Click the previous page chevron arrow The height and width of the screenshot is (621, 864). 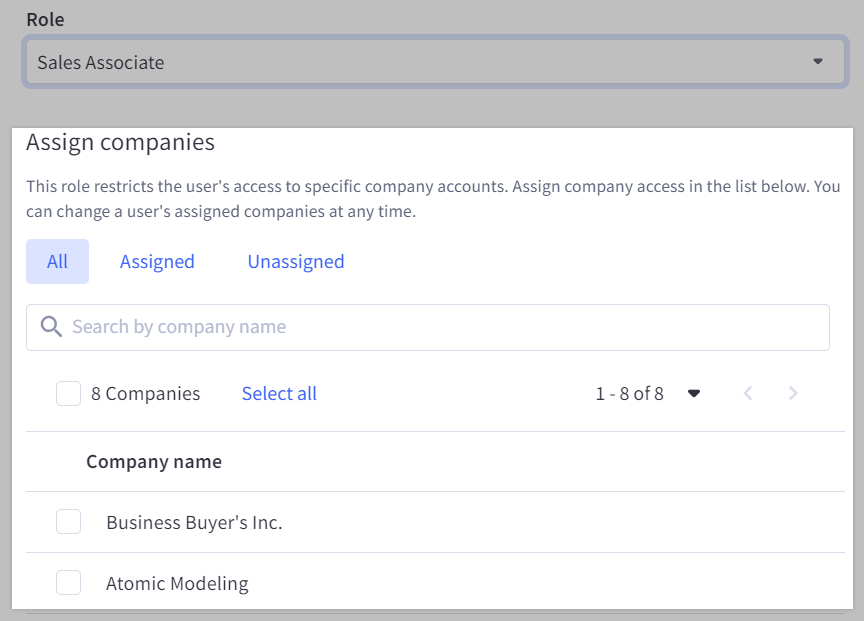tap(748, 393)
